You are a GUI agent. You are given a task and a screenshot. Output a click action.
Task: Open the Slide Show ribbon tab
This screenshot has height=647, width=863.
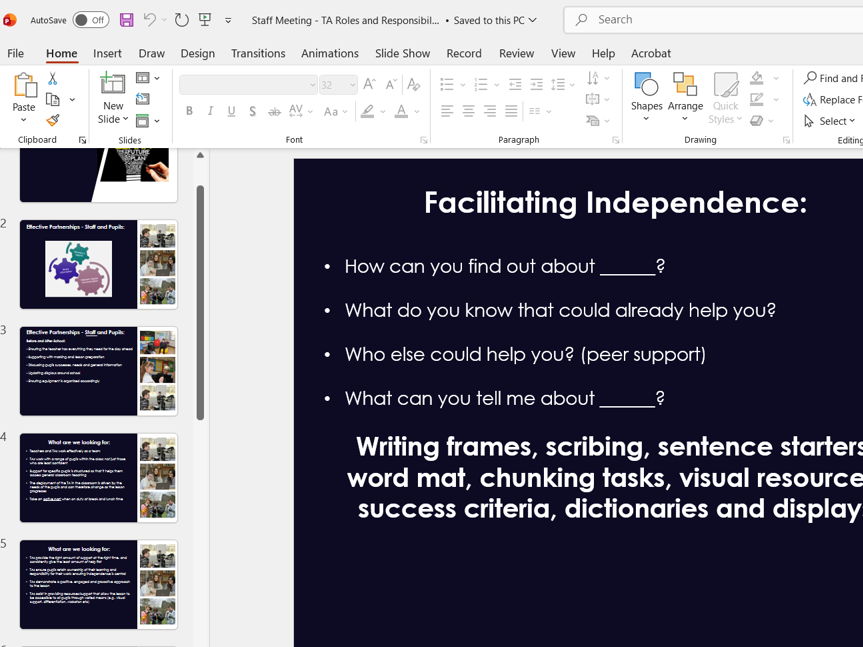click(402, 53)
